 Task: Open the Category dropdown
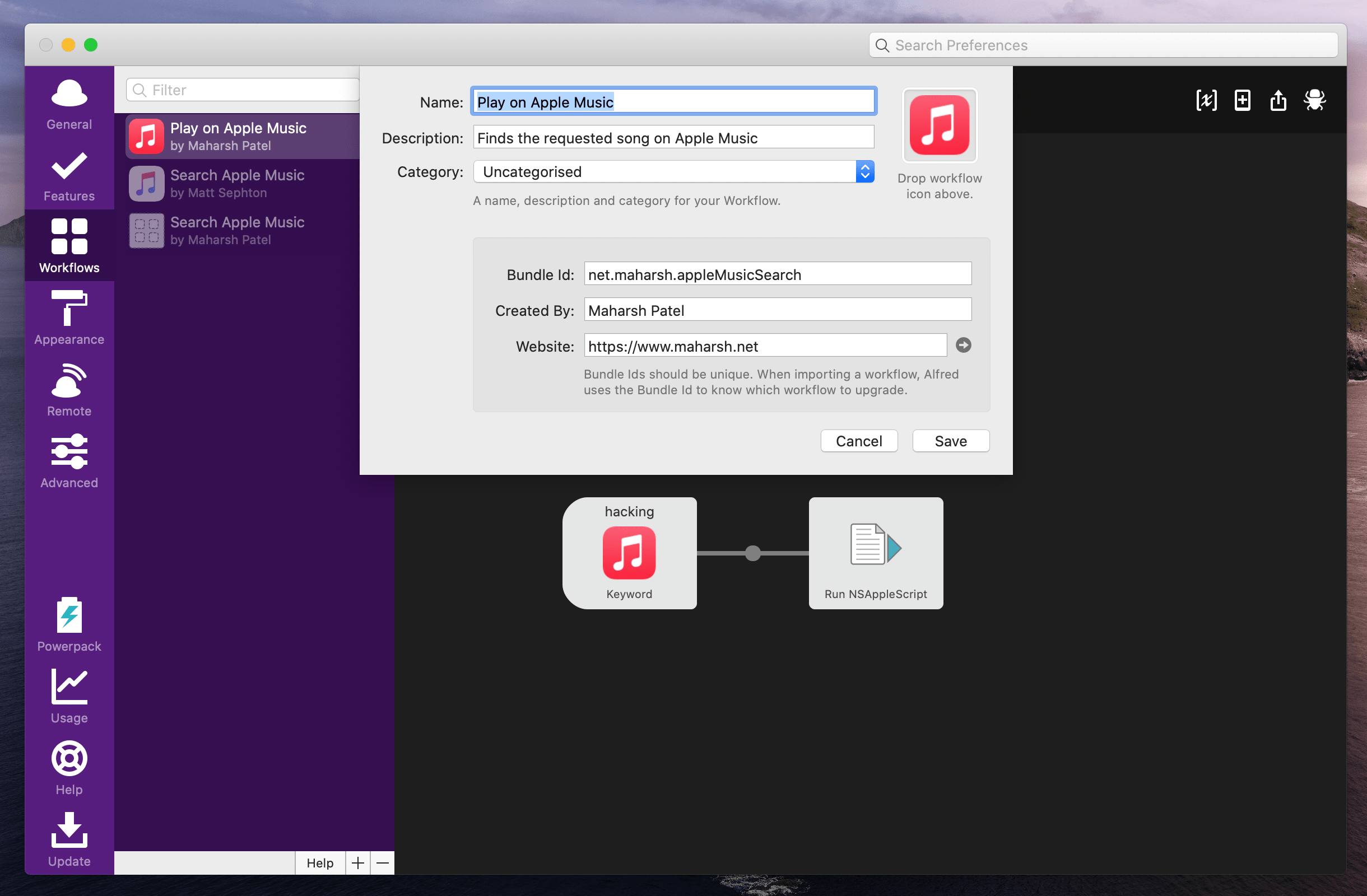coord(673,171)
